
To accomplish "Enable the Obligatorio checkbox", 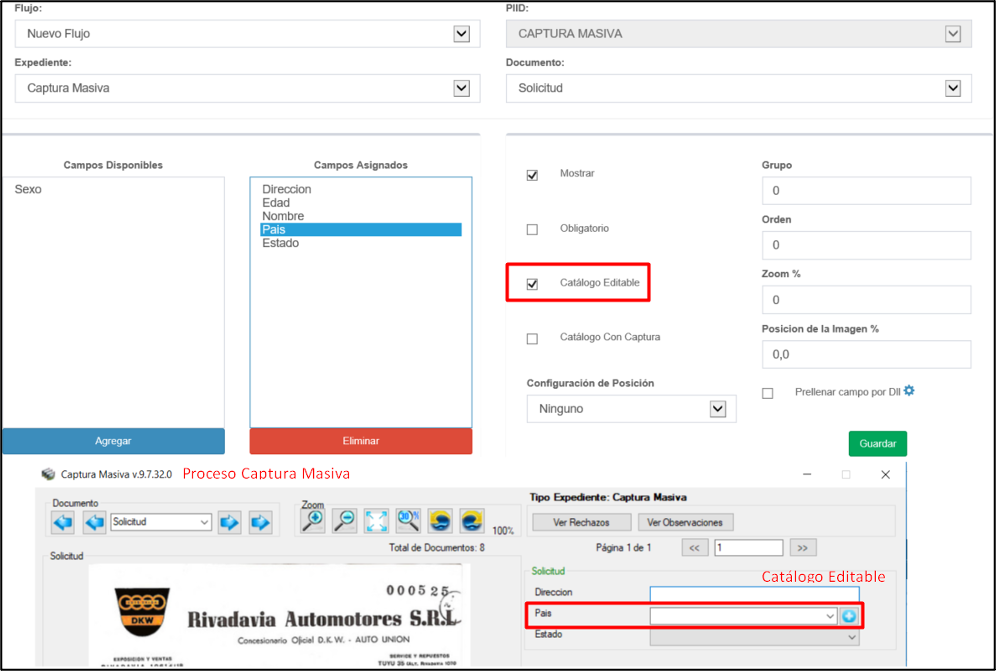I will [532, 229].
